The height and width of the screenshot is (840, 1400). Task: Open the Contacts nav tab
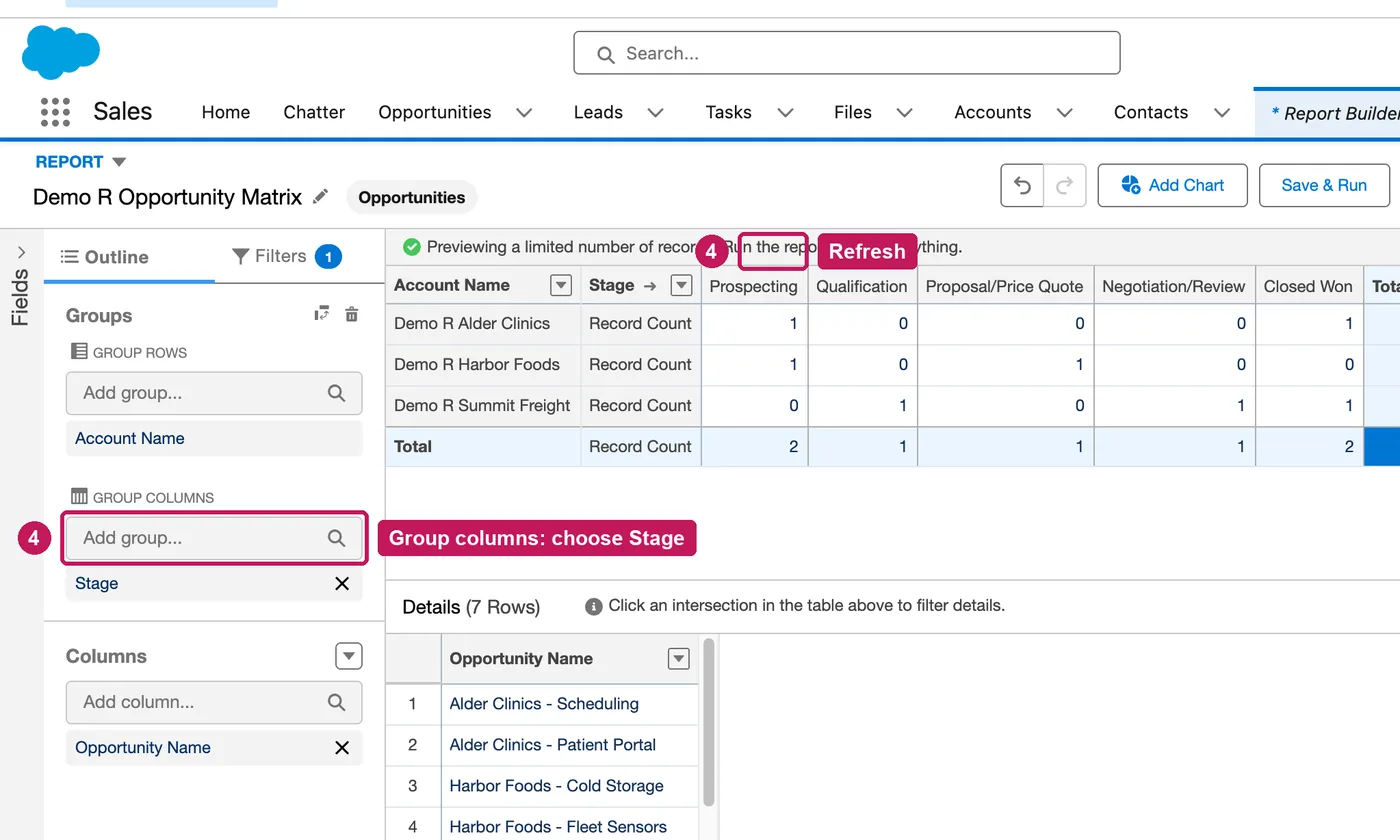click(x=1151, y=112)
